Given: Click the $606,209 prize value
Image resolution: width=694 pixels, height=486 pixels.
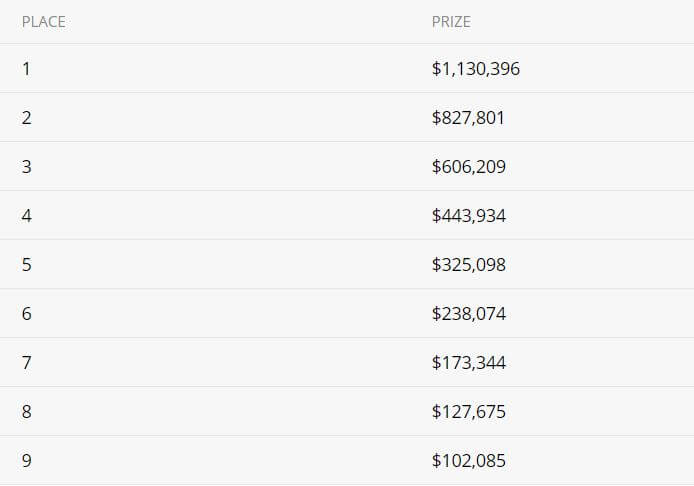Looking at the screenshot, I should coord(469,167).
